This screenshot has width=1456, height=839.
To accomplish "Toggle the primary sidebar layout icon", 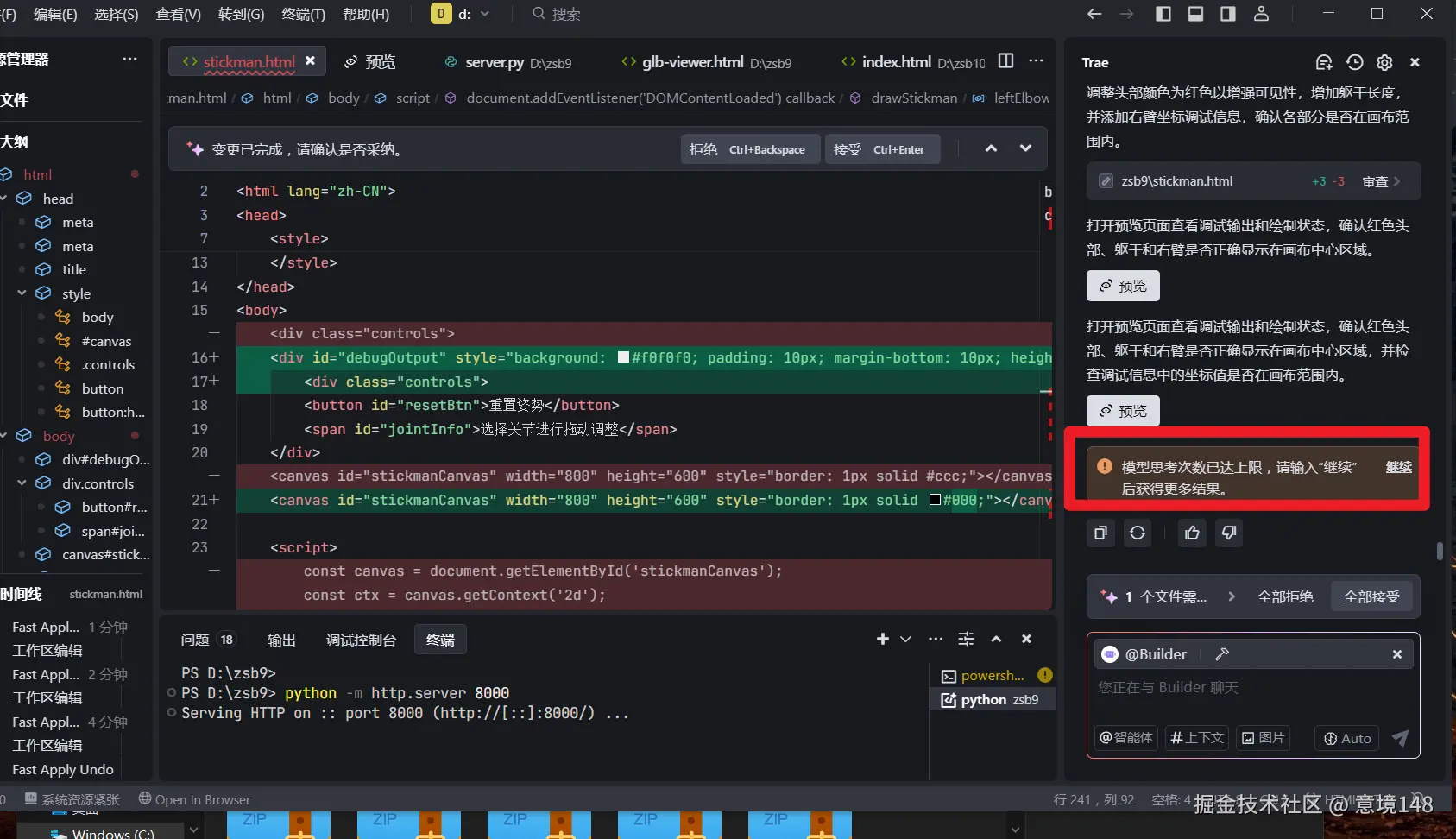I will [x=1163, y=14].
